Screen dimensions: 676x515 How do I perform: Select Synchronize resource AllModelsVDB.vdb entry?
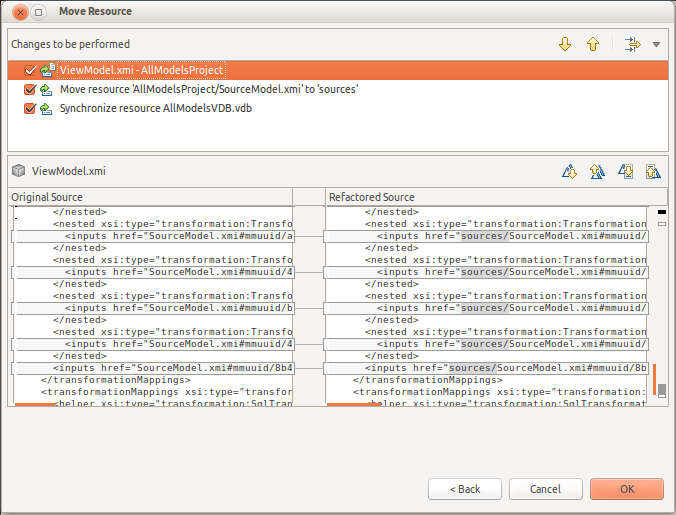pyautogui.click(x=155, y=107)
